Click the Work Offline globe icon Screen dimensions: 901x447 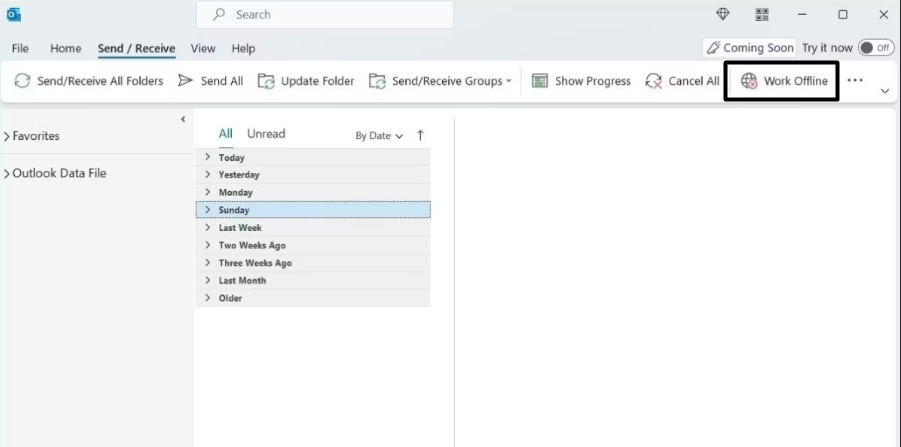(749, 81)
